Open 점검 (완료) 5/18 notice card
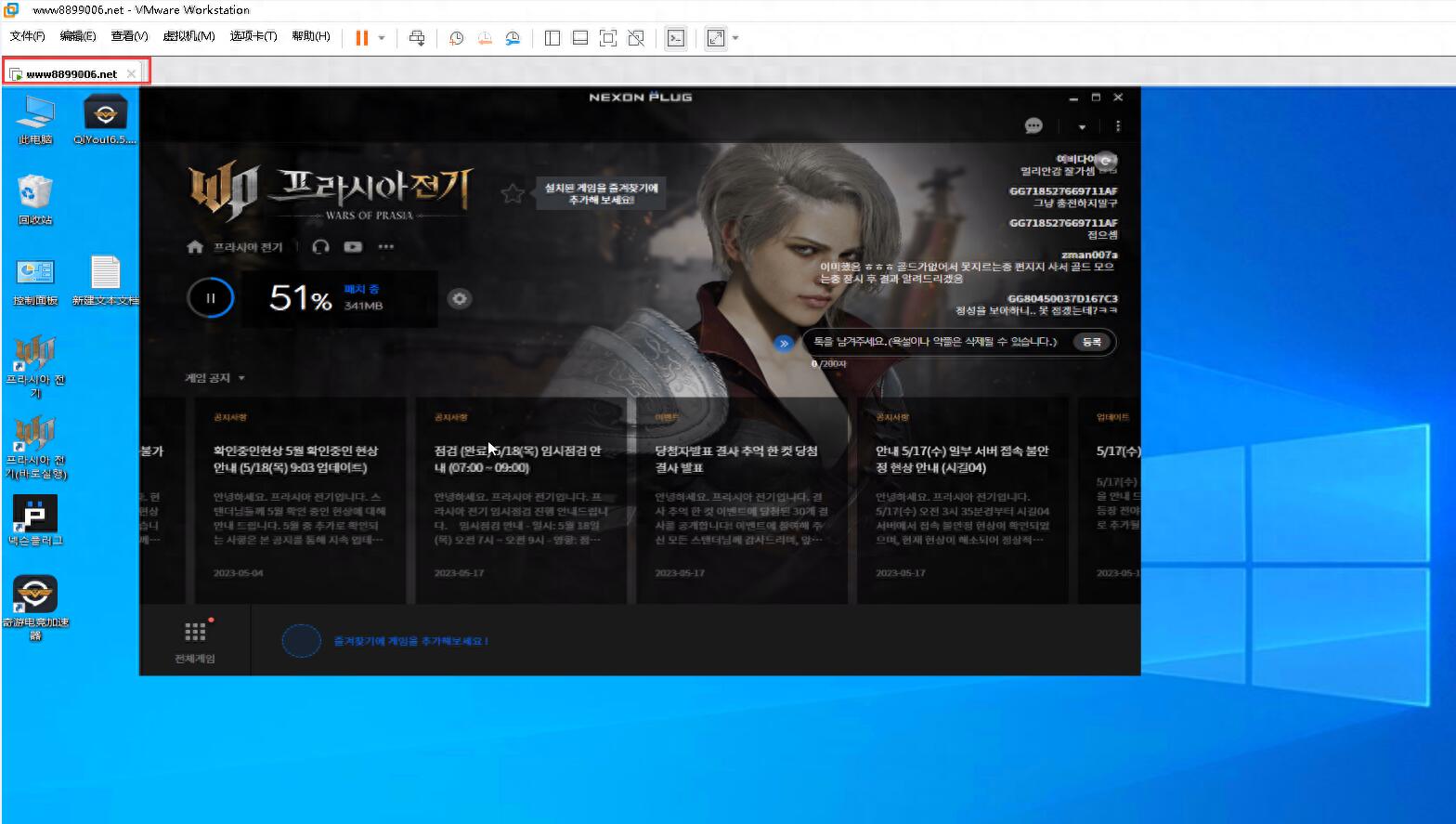 pyautogui.click(x=520, y=501)
